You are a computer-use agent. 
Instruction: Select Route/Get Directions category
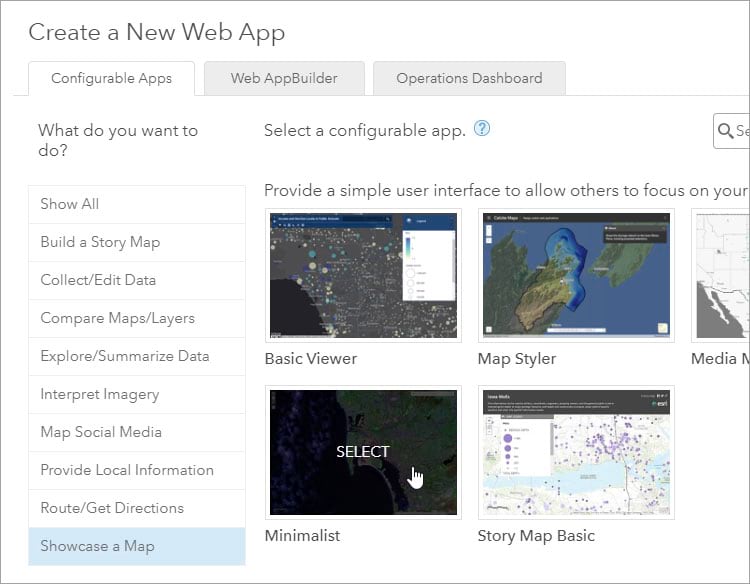tap(136, 508)
